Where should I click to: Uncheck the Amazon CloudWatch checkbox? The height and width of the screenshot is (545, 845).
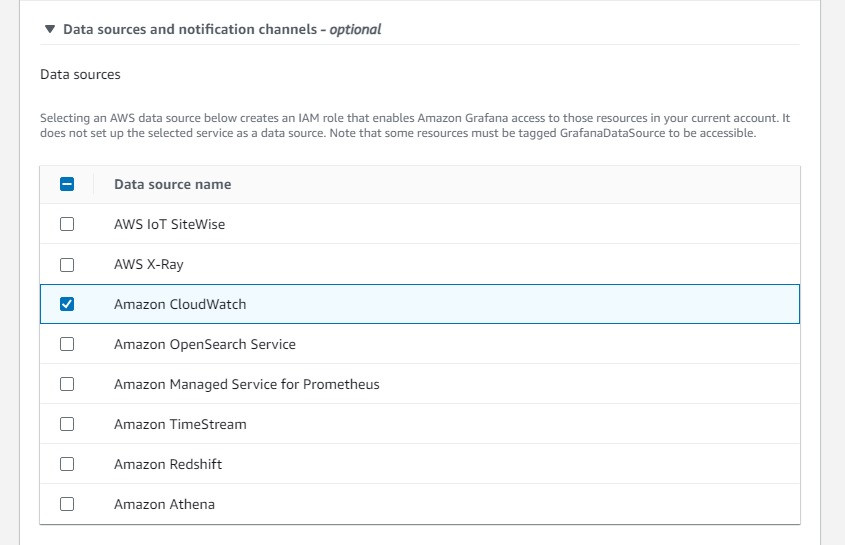tap(67, 304)
